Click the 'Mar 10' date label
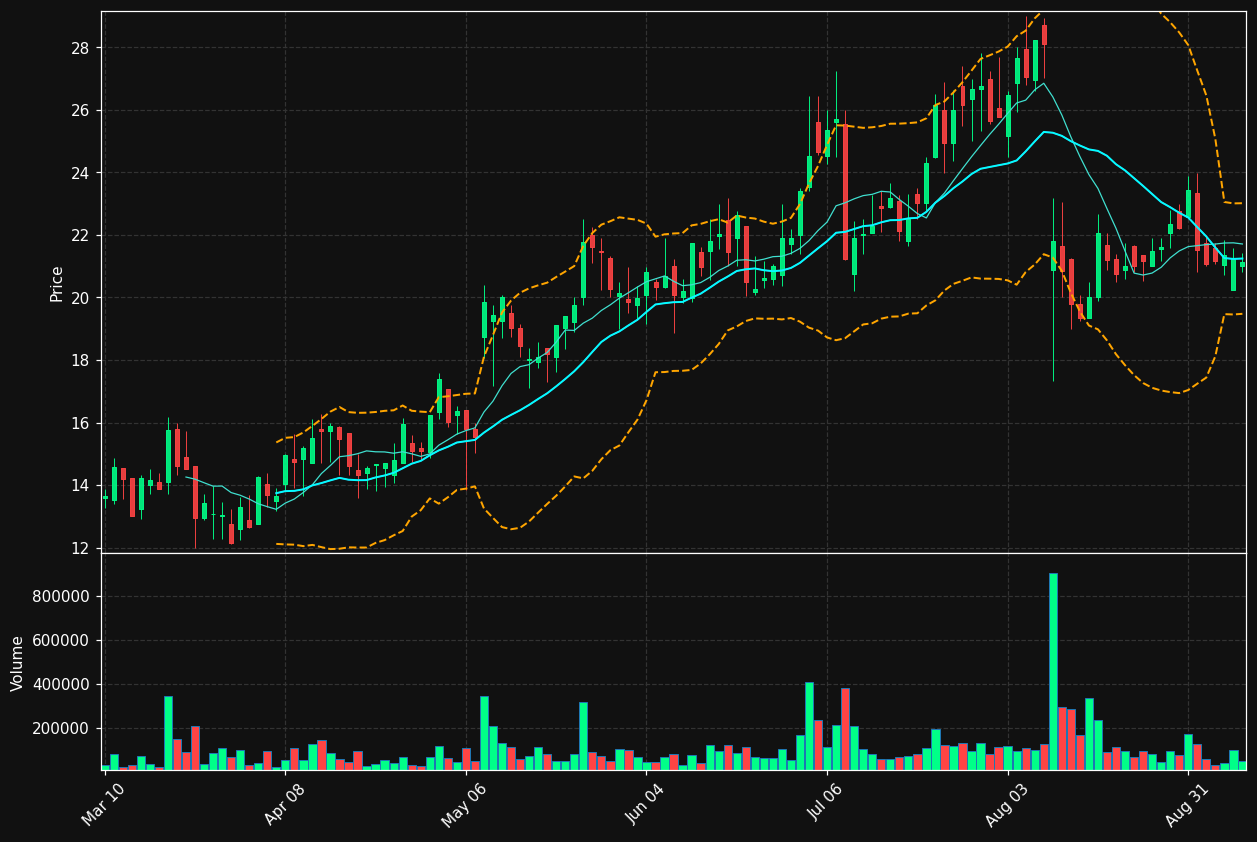The width and height of the screenshot is (1257, 842). pyautogui.click(x=103, y=805)
